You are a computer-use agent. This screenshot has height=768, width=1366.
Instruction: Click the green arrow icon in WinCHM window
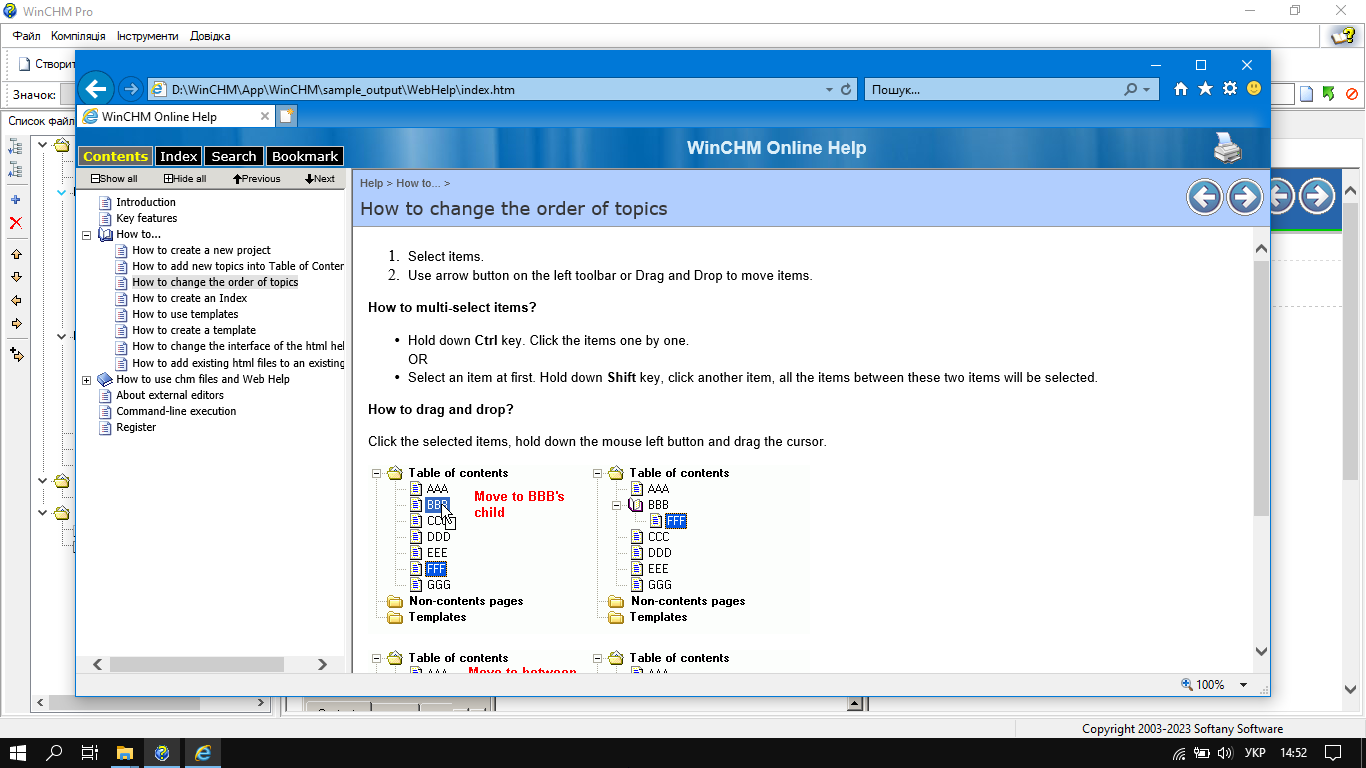click(x=1329, y=94)
